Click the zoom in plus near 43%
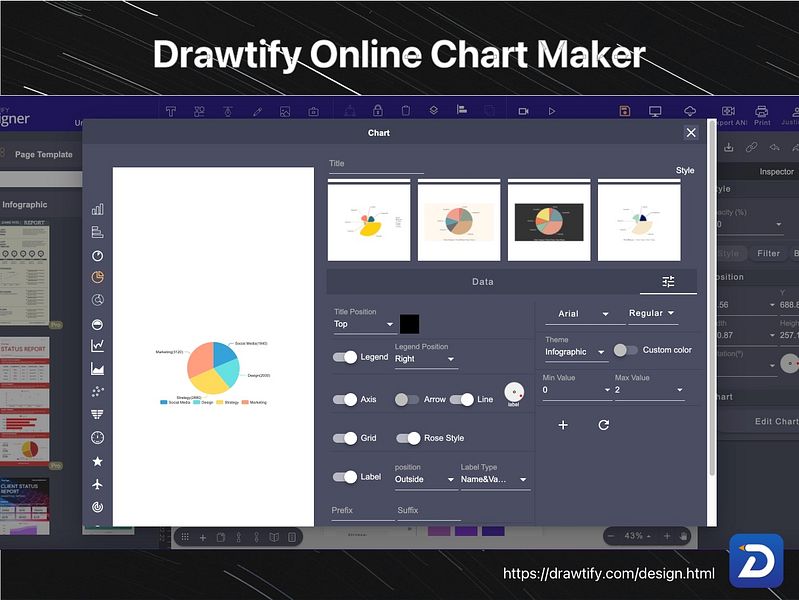Viewport: 799px width, 600px height. point(667,536)
